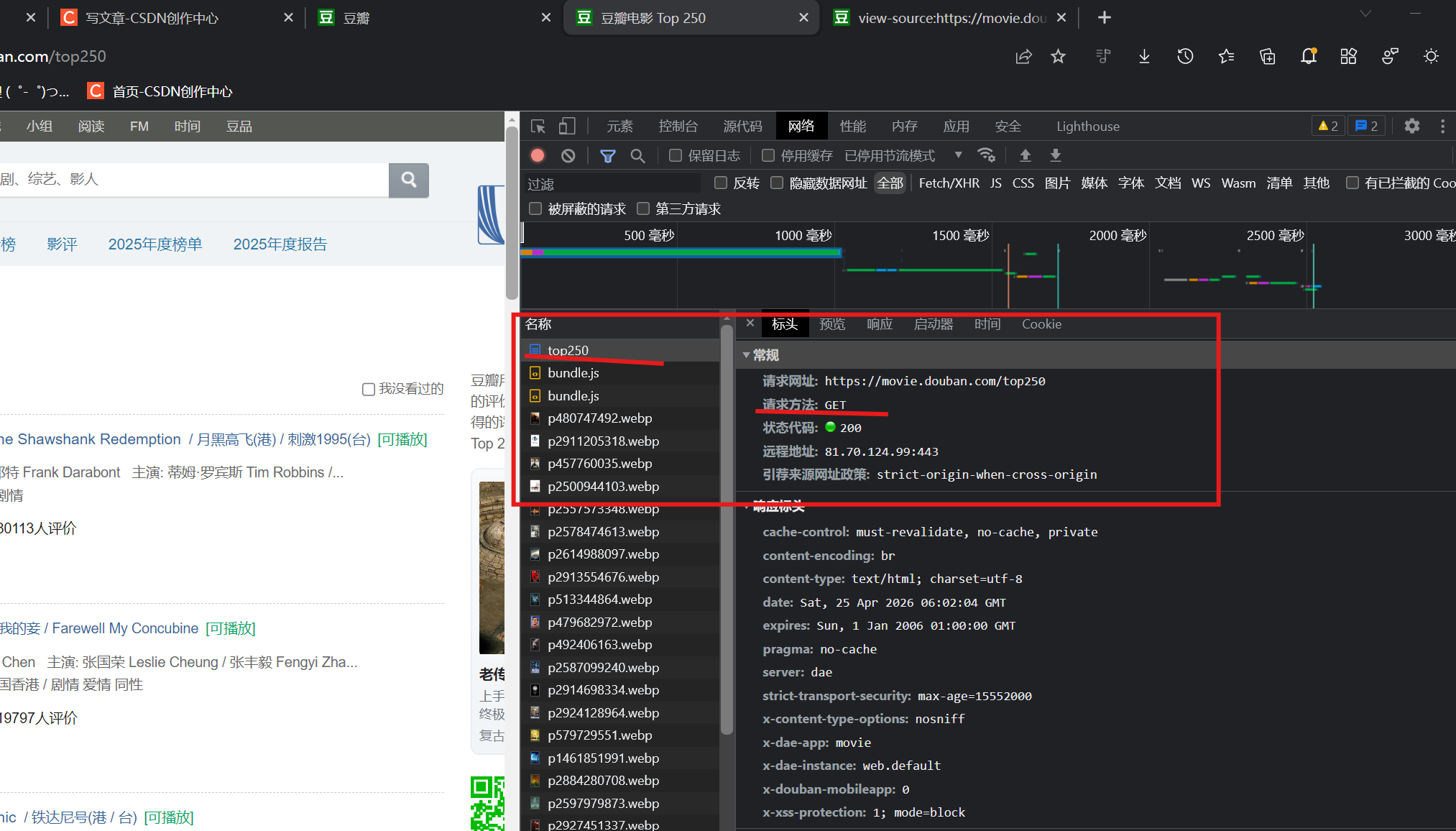Toggle device emulation toolbar icon
This screenshot has height=831, width=1456.
click(567, 127)
